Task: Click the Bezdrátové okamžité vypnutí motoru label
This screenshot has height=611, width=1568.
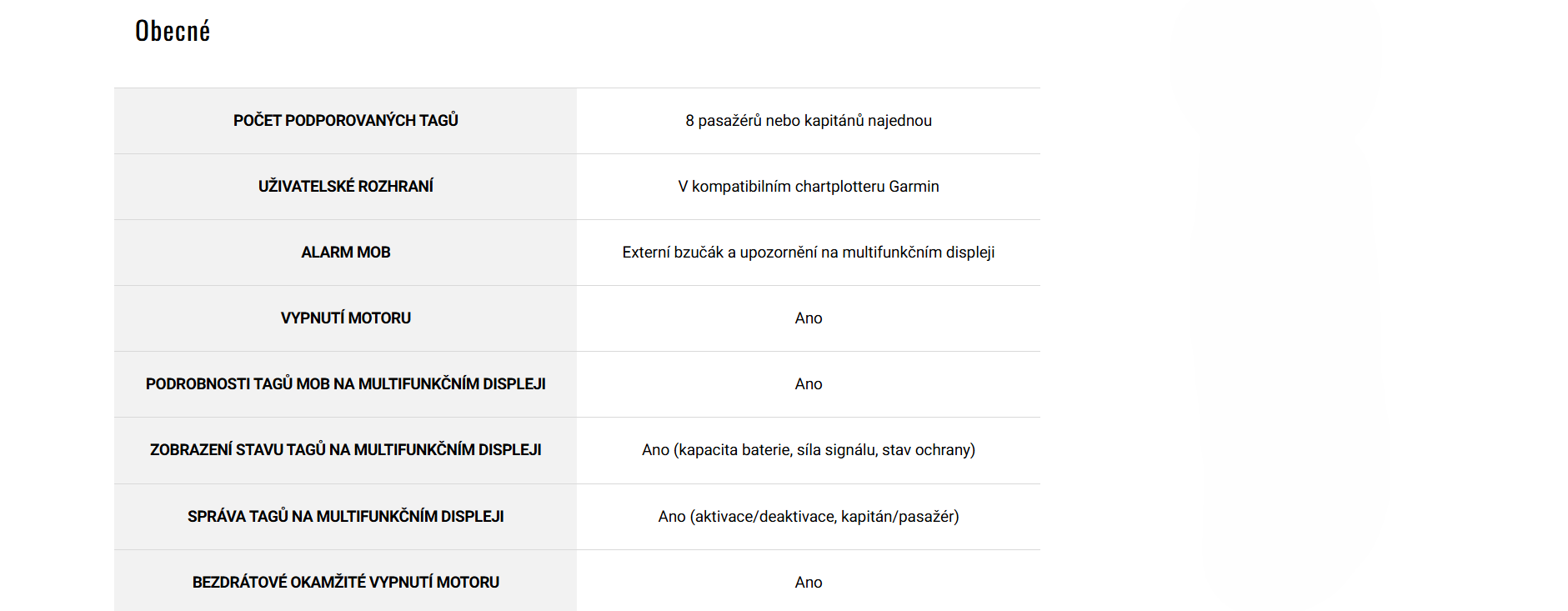Action: 345,583
